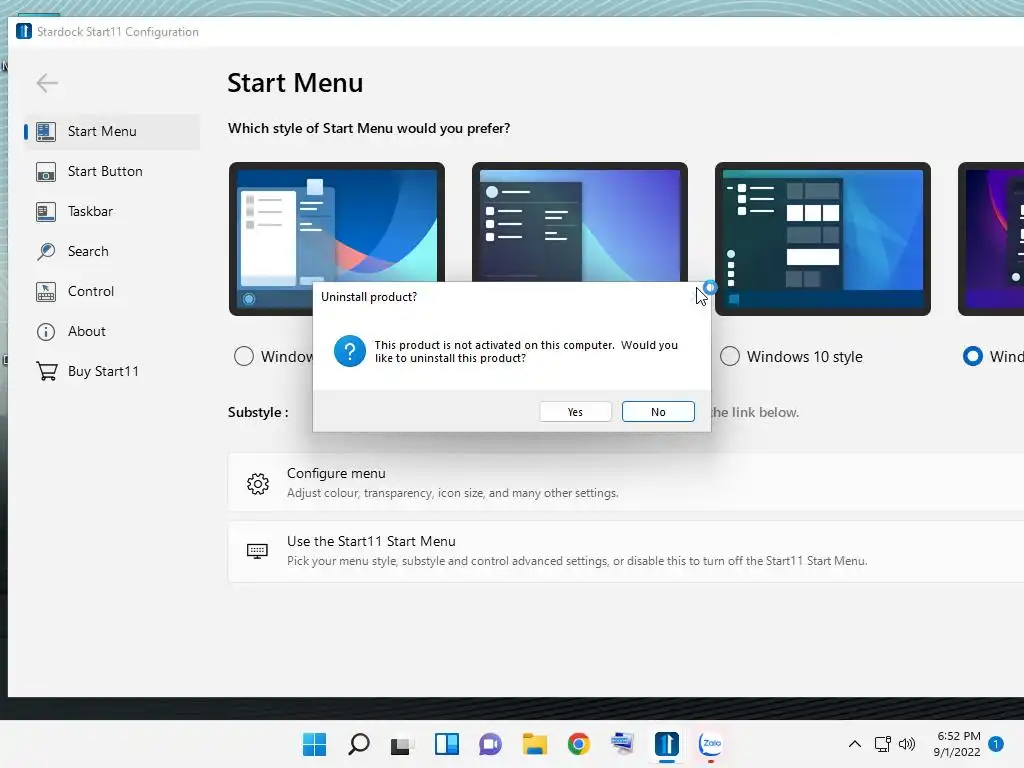
Task: Open the About page
Action: pos(112,331)
